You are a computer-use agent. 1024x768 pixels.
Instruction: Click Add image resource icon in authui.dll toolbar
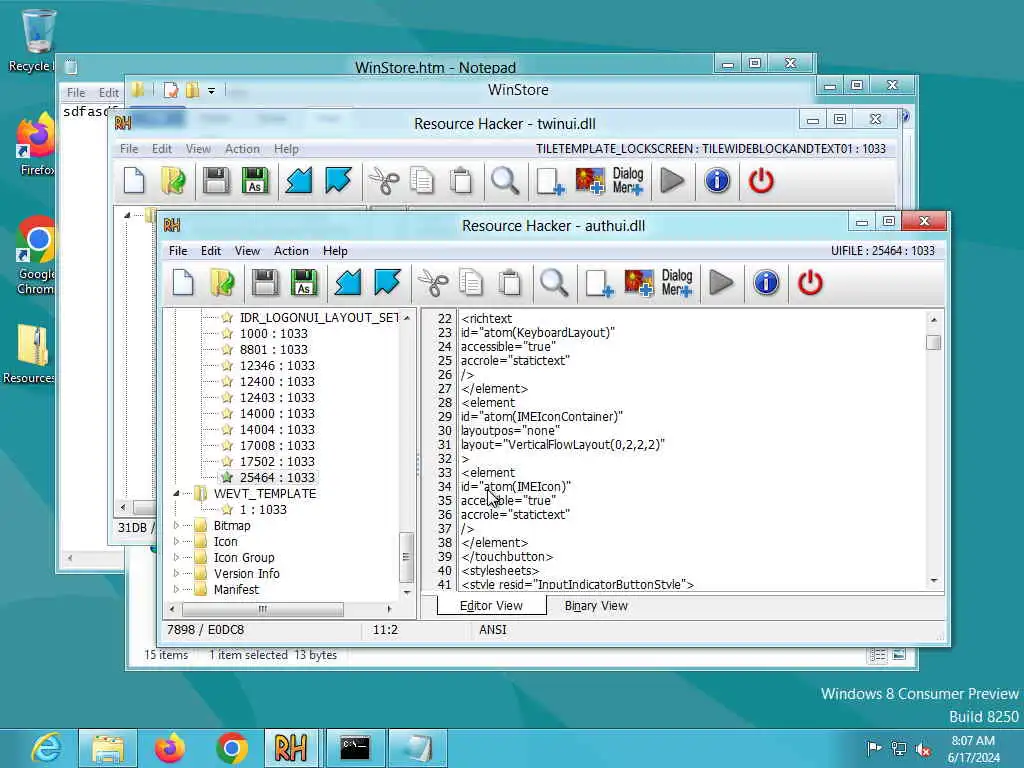pyautogui.click(x=639, y=283)
